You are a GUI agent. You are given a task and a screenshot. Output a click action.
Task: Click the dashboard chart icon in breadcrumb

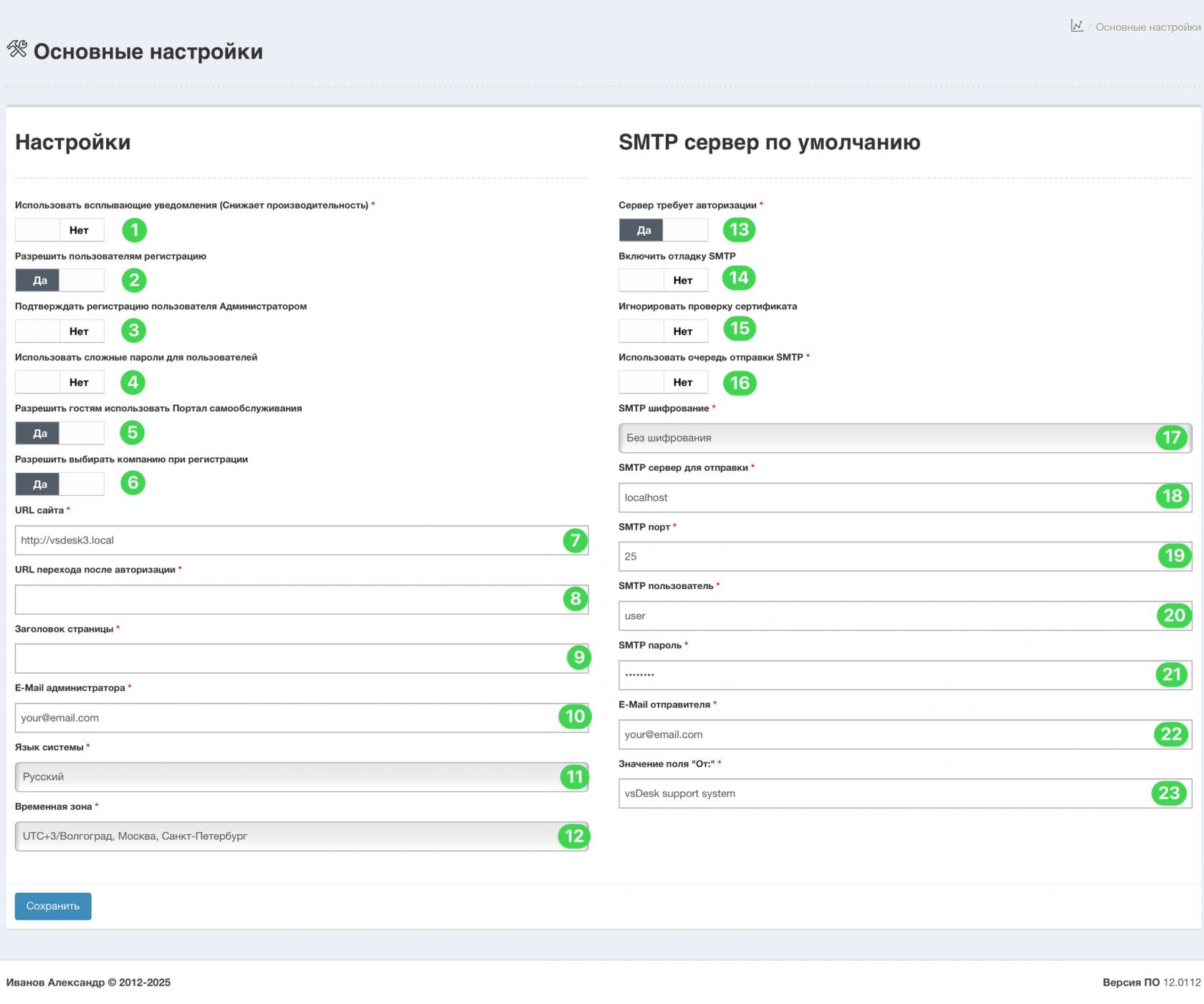pos(1076,27)
